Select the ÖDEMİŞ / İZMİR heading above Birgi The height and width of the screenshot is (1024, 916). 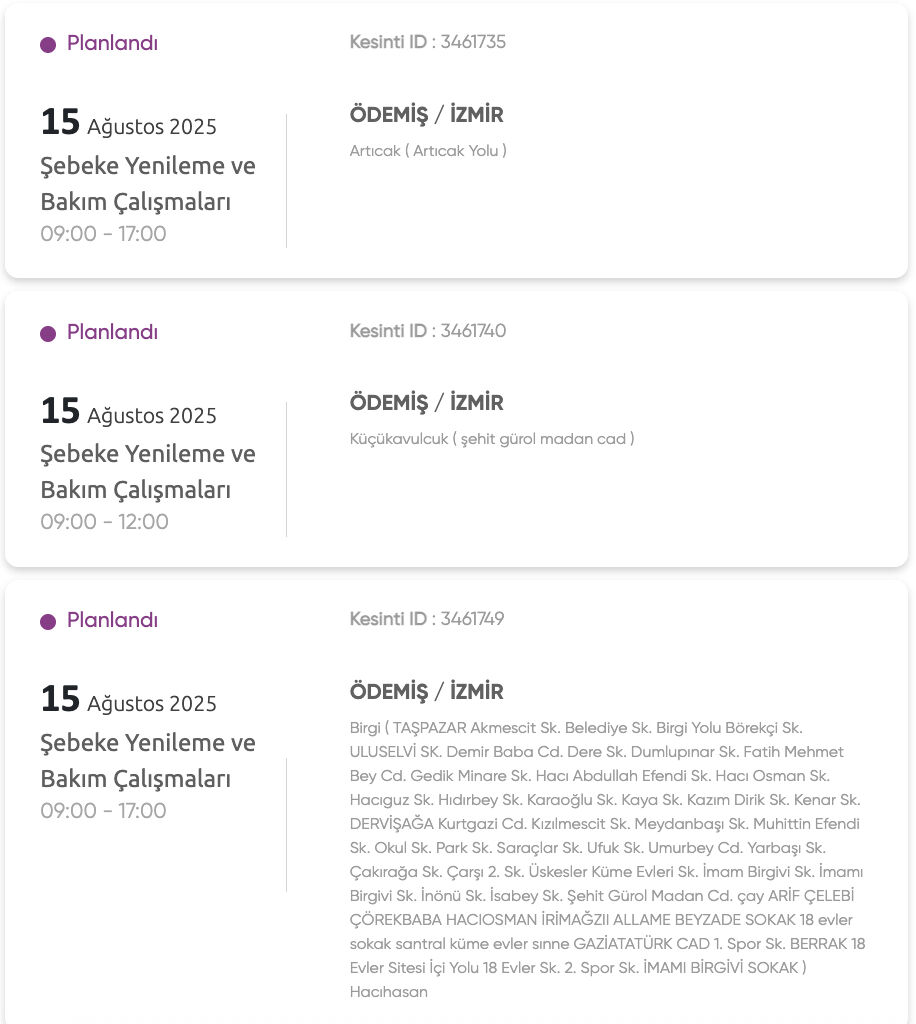[x=426, y=692]
